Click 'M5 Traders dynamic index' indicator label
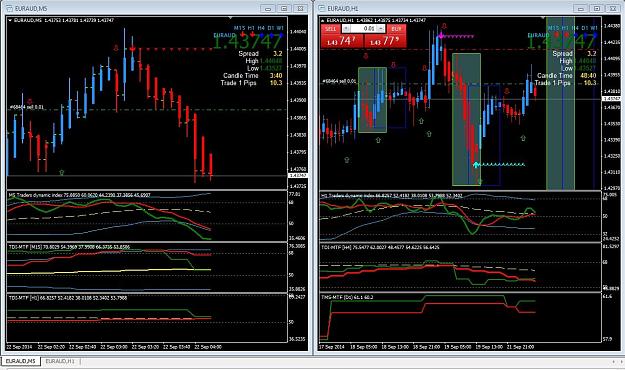This screenshot has height=370, width=625. (79, 195)
